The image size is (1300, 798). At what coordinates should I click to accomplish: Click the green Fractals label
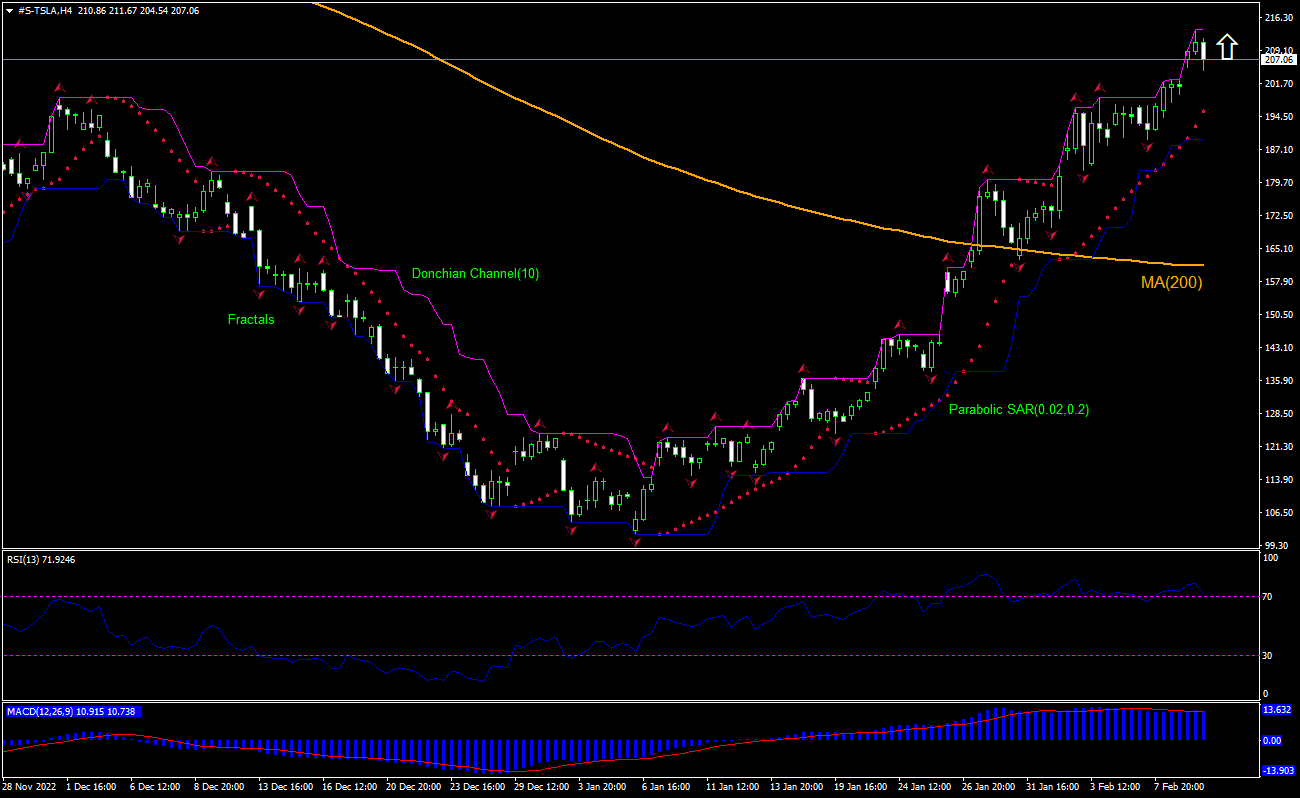pyautogui.click(x=250, y=320)
